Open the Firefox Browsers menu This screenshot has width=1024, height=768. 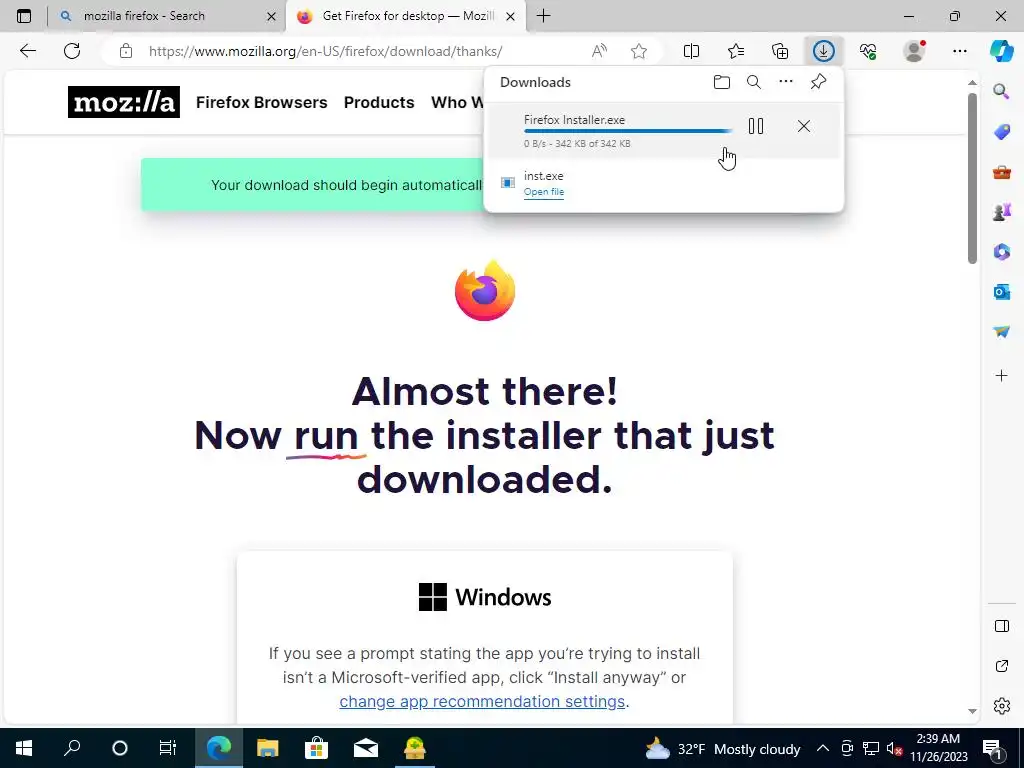tap(261, 103)
